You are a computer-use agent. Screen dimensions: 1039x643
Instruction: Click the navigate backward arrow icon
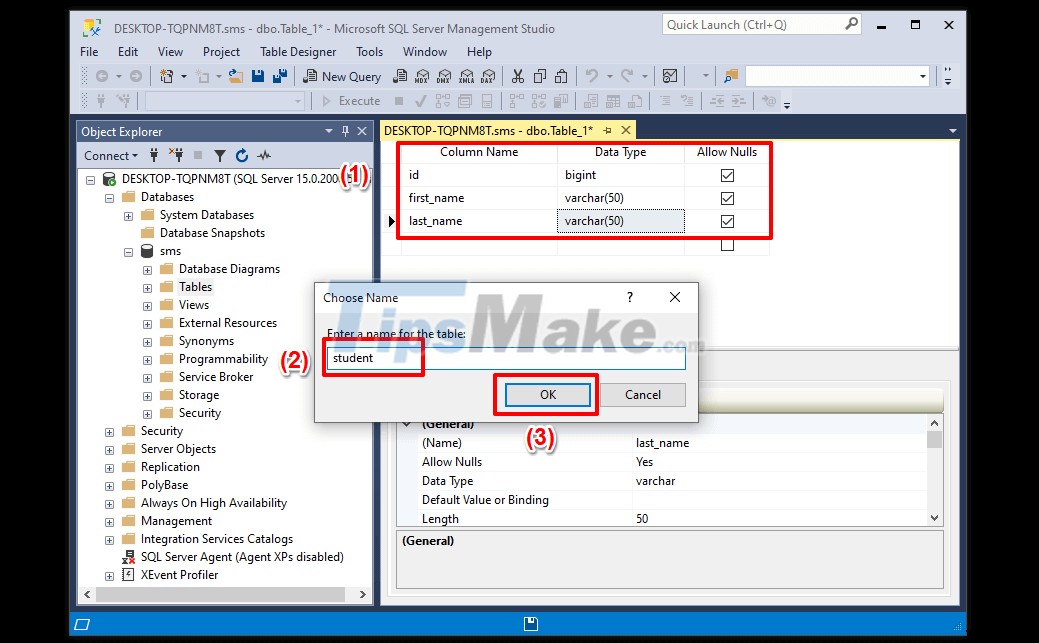pos(100,76)
